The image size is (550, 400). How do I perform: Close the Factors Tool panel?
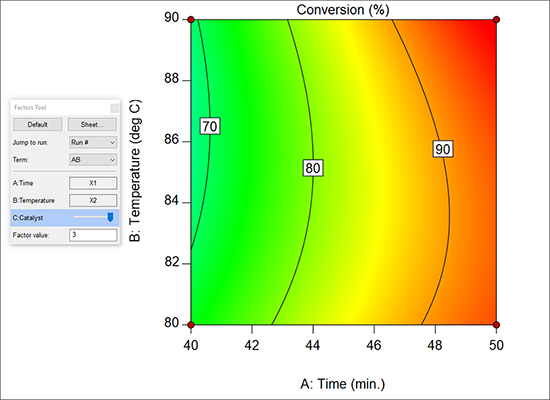pos(114,108)
